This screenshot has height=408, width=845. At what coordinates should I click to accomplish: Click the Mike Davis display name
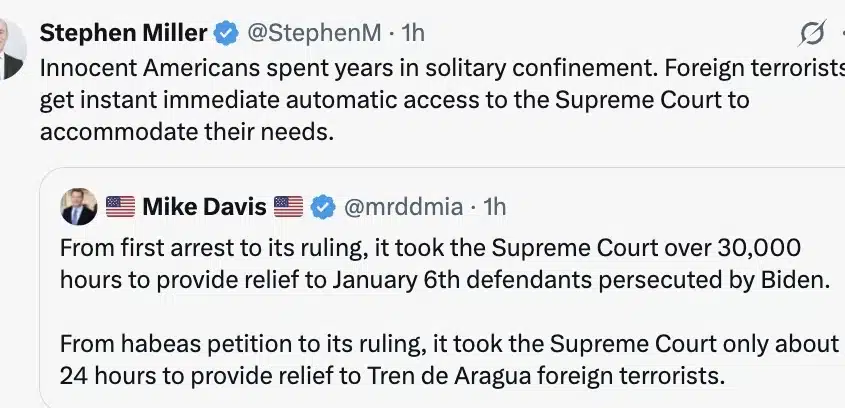point(204,207)
